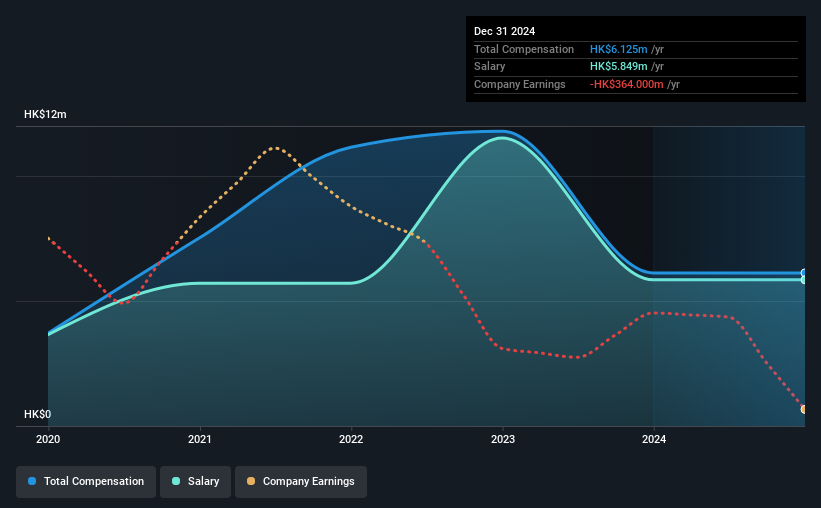The image size is (821, 508).
Task: Click the Salary tooltip row label
Action: (x=490, y=67)
